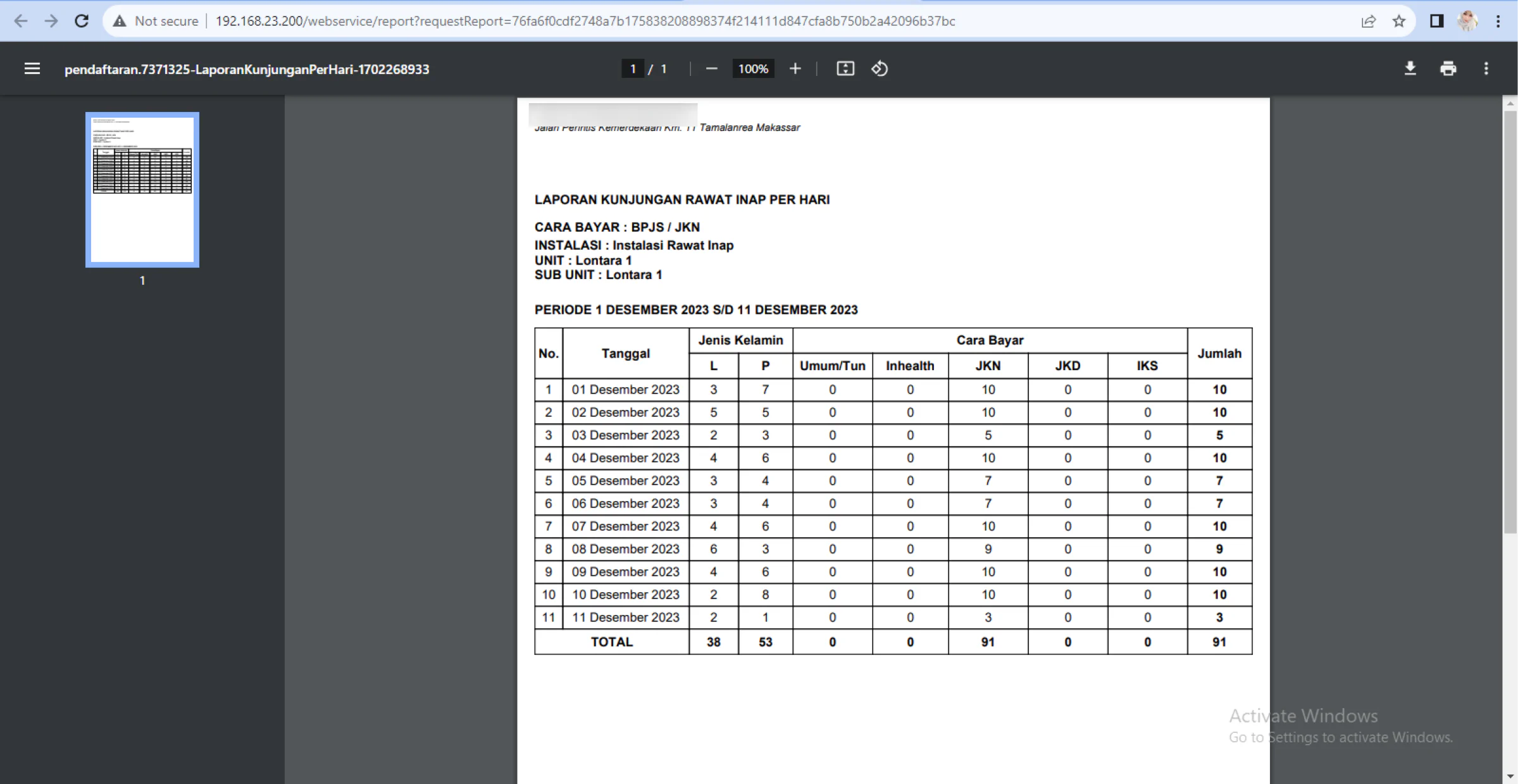1518x784 pixels.
Task: Click the zoom out minus icon
Action: [x=711, y=69]
